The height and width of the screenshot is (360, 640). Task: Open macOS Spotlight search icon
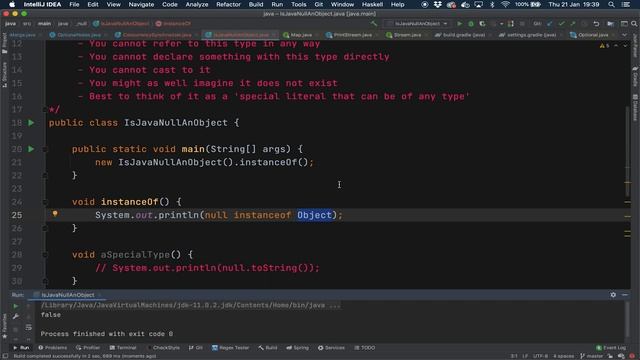click(611, 4)
